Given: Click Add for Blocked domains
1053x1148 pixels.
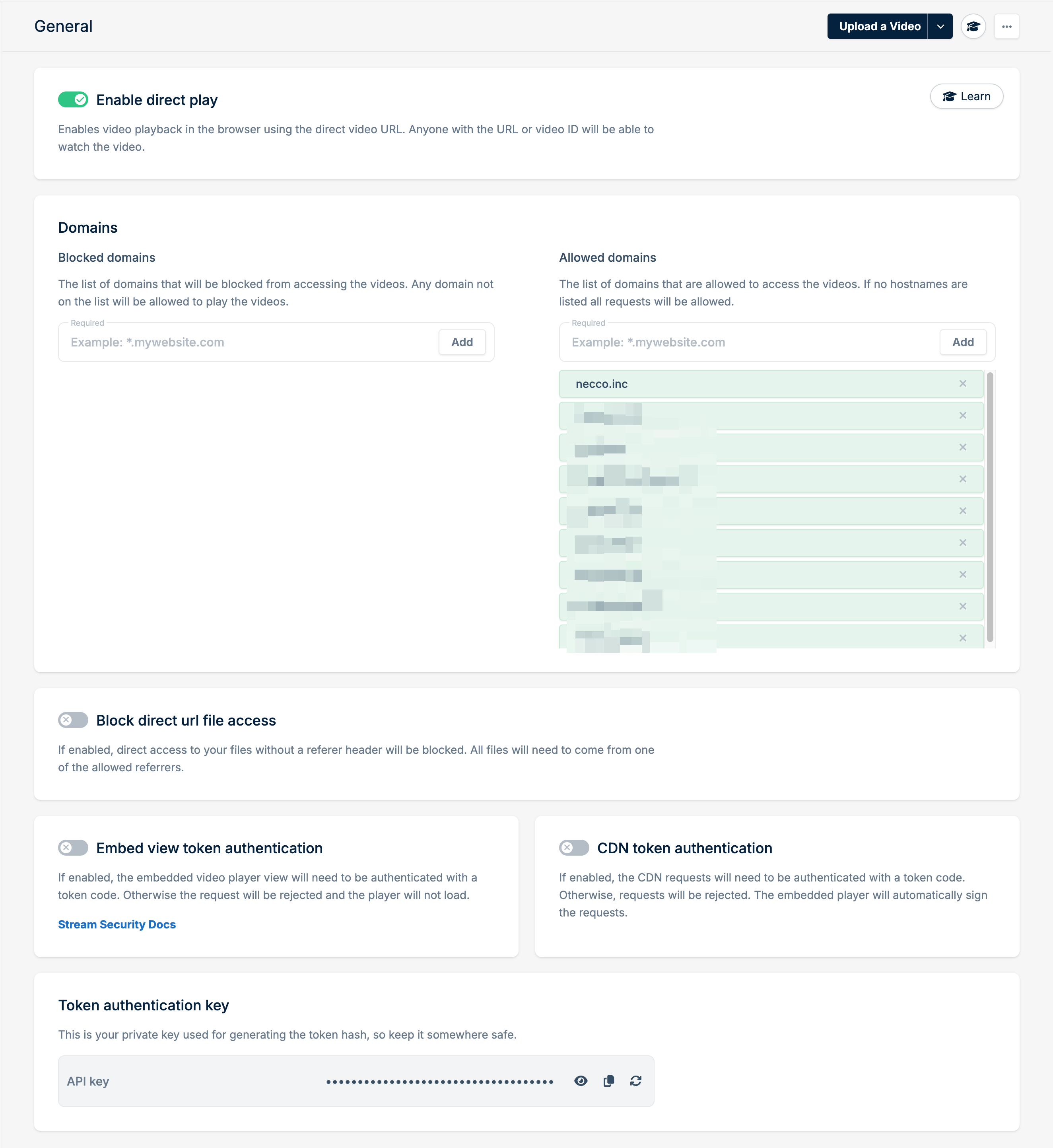Looking at the screenshot, I should [x=462, y=342].
